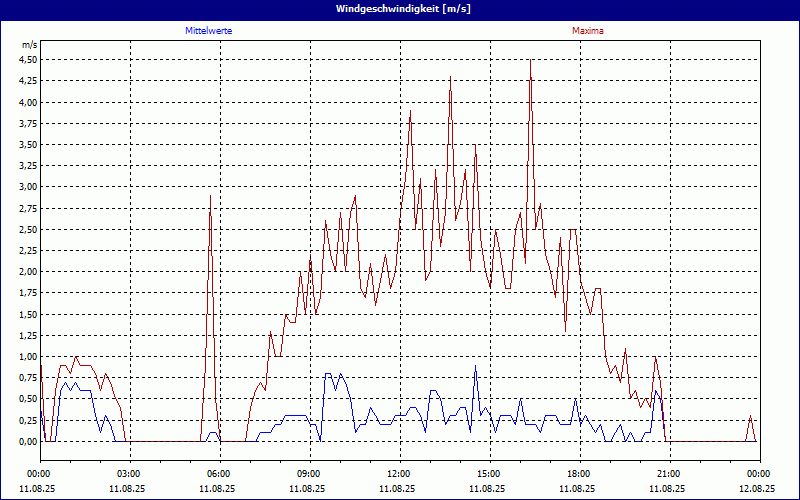800x500 pixels.
Task: Click the 12:00 time label on the x-axis
Action: pyautogui.click(x=398, y=474)
